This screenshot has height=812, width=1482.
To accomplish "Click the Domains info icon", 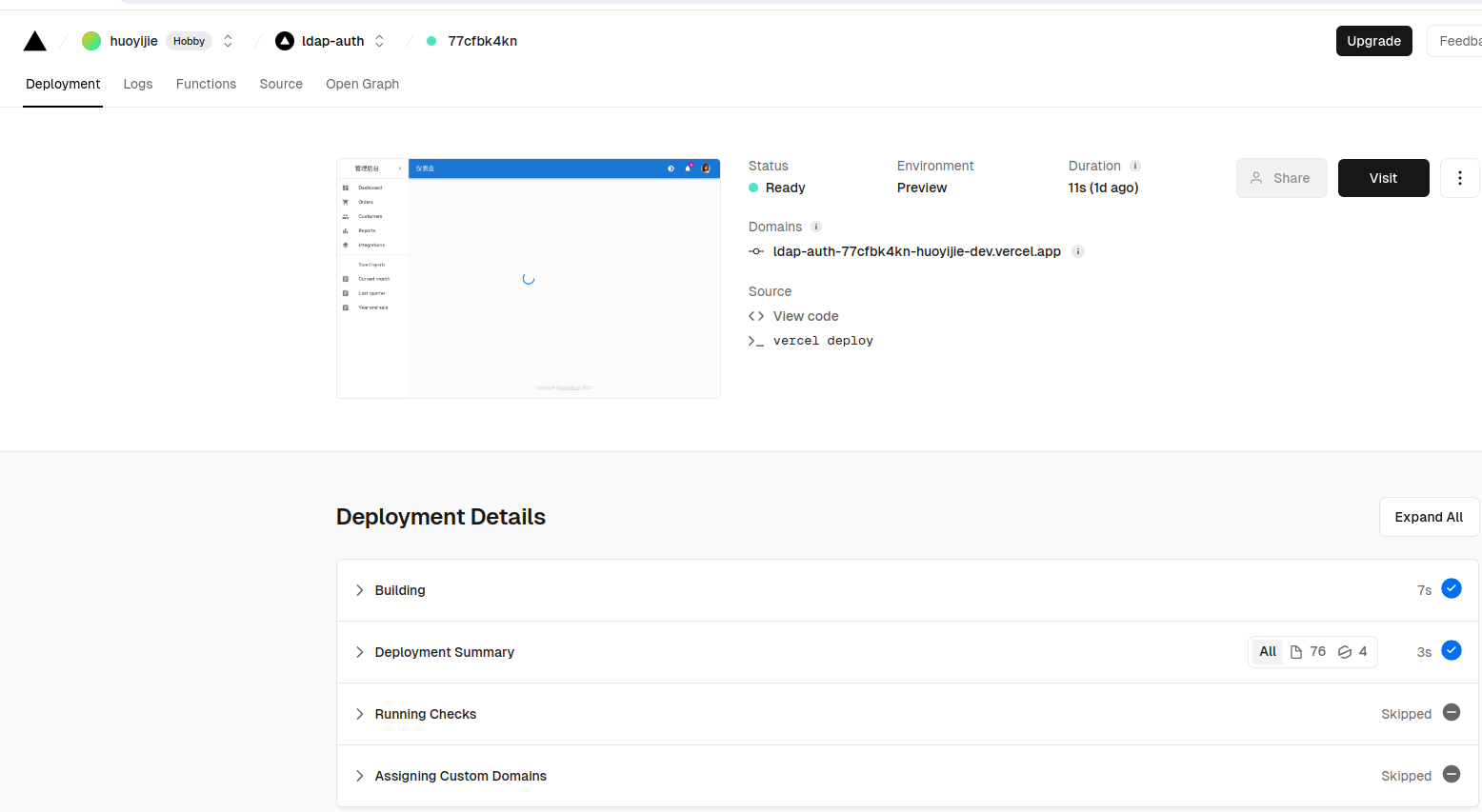I will (x=816, y=227).
